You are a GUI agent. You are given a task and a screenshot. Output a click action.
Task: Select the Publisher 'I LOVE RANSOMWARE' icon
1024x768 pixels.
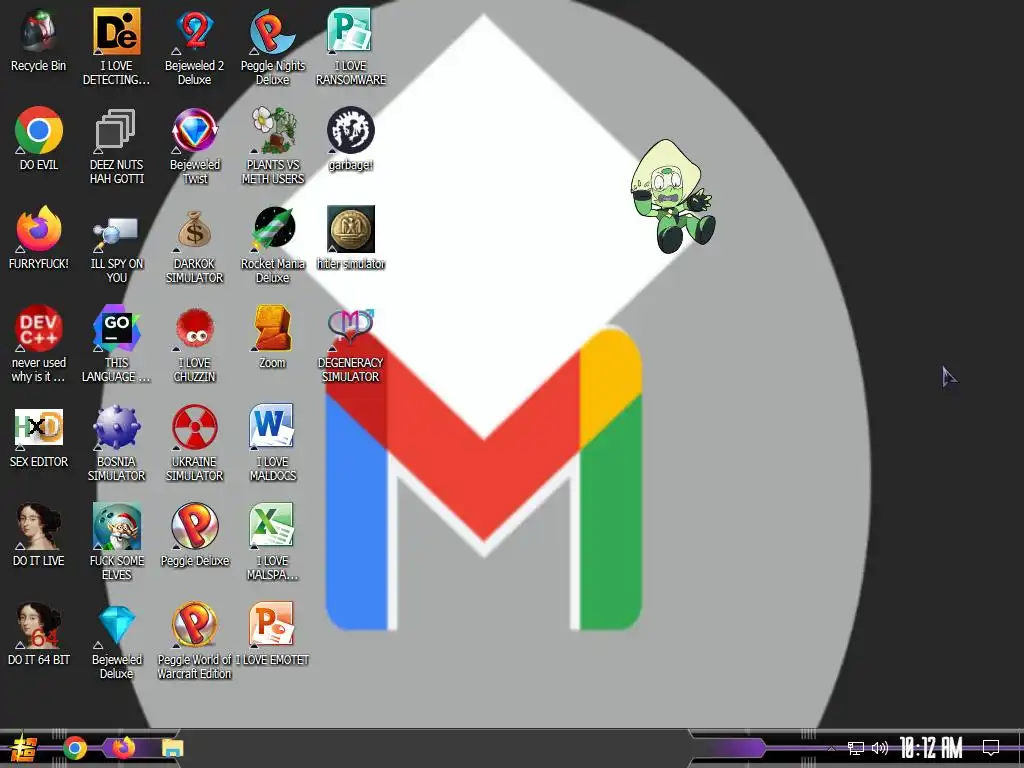tap(350, 31)
